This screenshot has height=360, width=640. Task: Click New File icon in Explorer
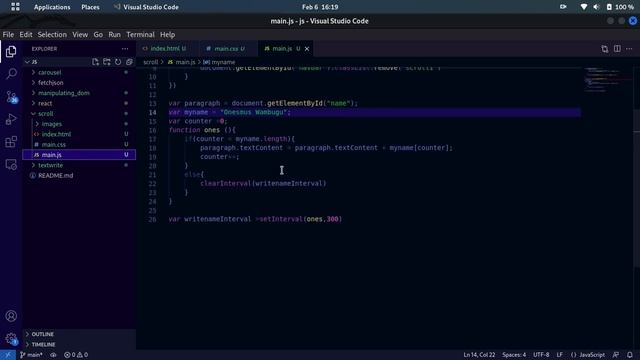tap(95, 62)
